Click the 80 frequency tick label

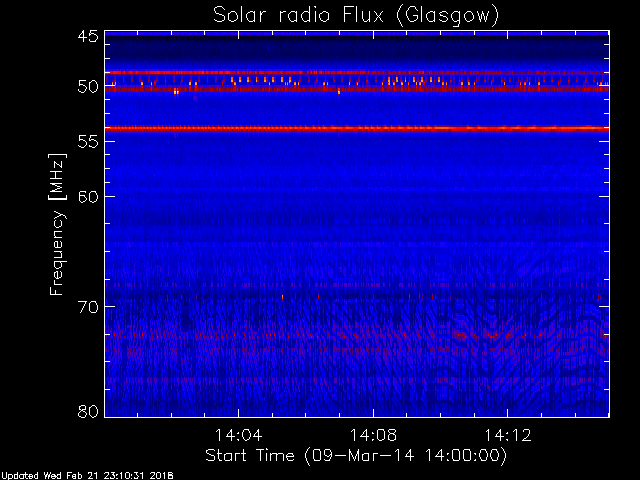(88, 411)
